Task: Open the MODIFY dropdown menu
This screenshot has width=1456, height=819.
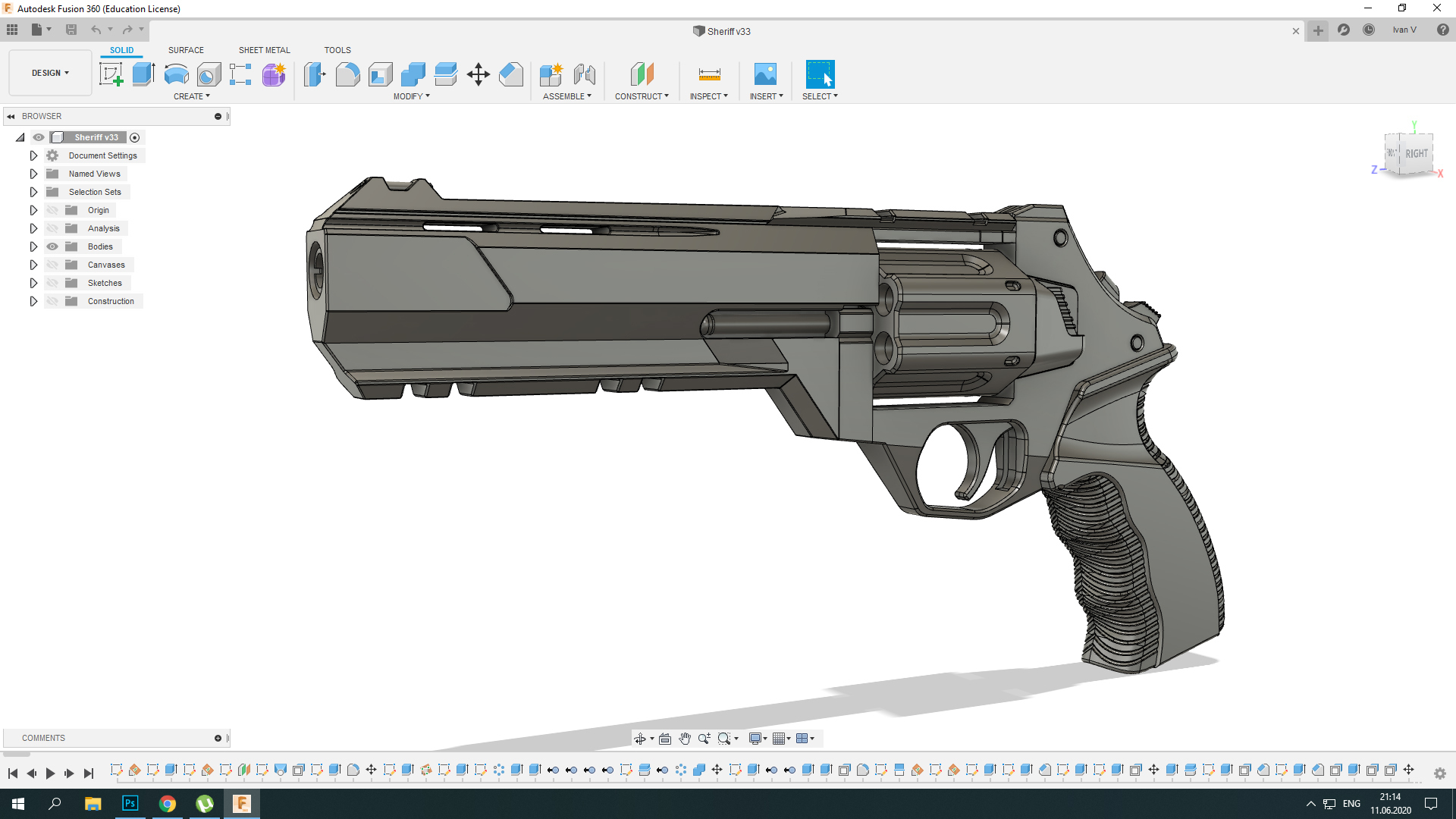Action: click(x=412, y=96)
